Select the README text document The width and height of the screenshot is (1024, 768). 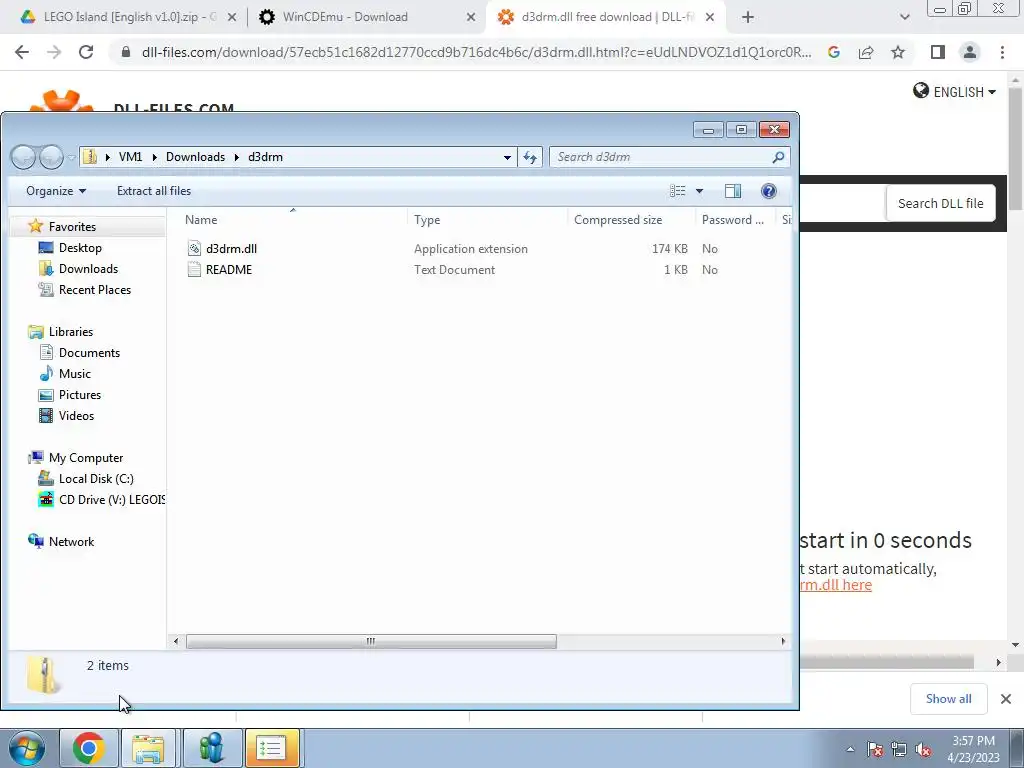pyautogui.click(x=229, y=270)
